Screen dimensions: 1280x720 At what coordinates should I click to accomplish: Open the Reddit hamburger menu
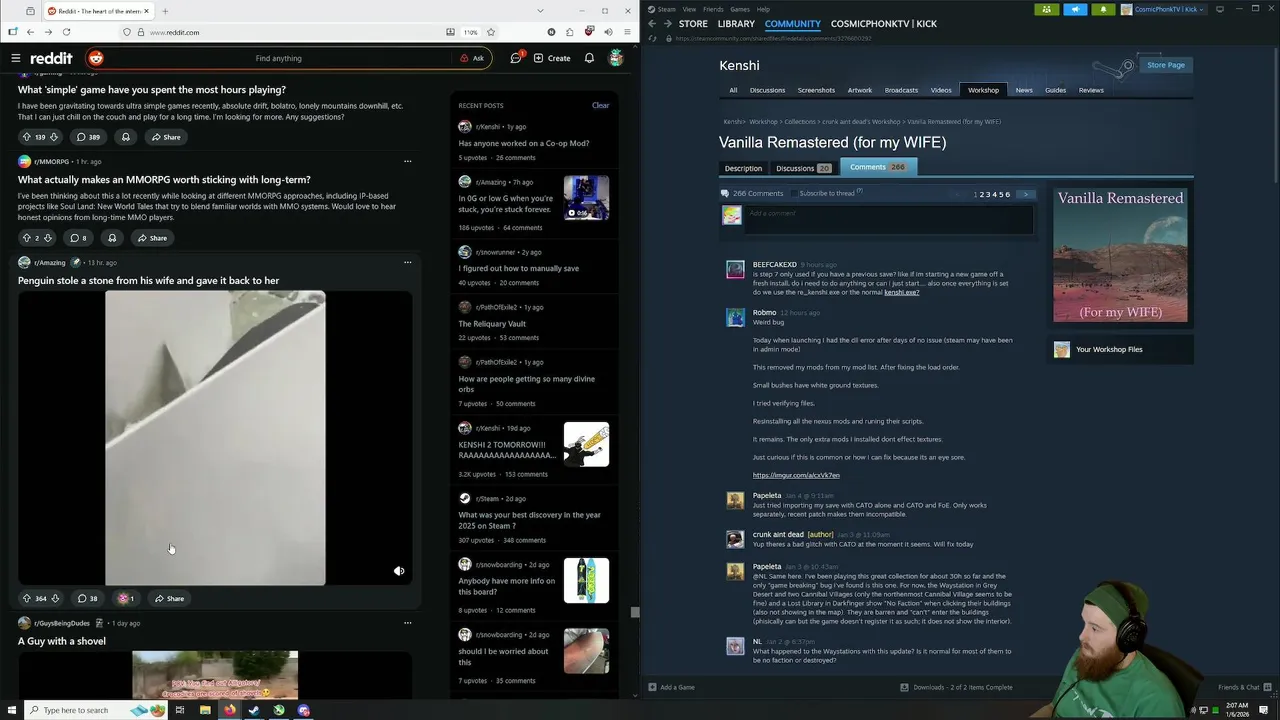16,58
